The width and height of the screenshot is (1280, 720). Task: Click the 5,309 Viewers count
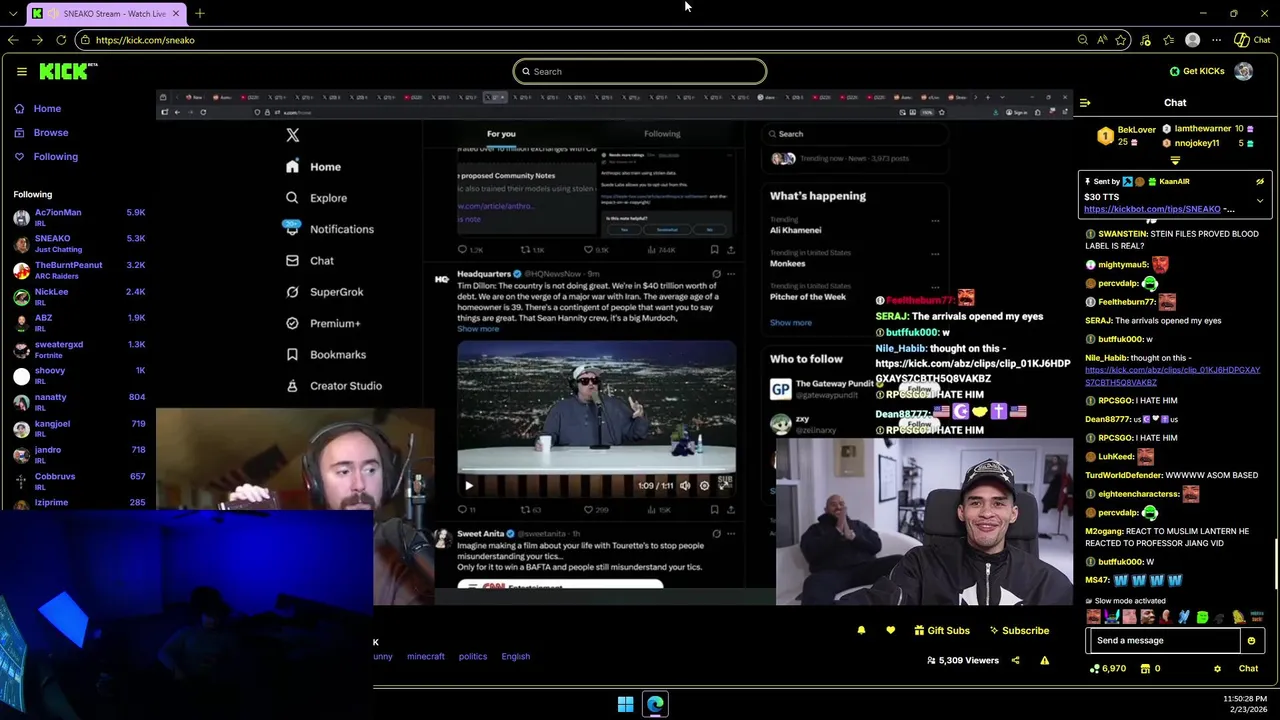point(963,660)
